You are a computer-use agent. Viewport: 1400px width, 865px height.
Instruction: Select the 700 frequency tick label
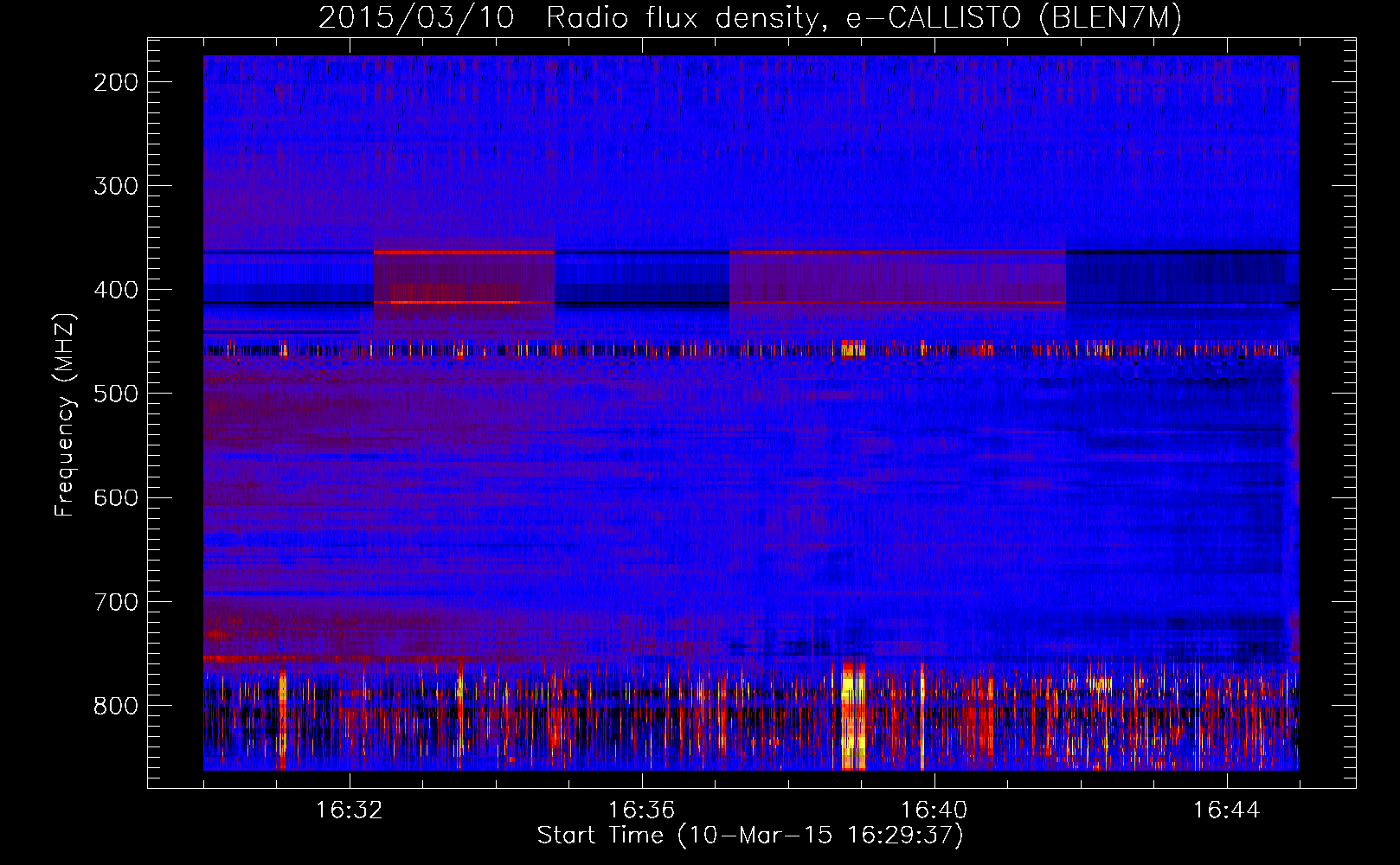point(116,601)
